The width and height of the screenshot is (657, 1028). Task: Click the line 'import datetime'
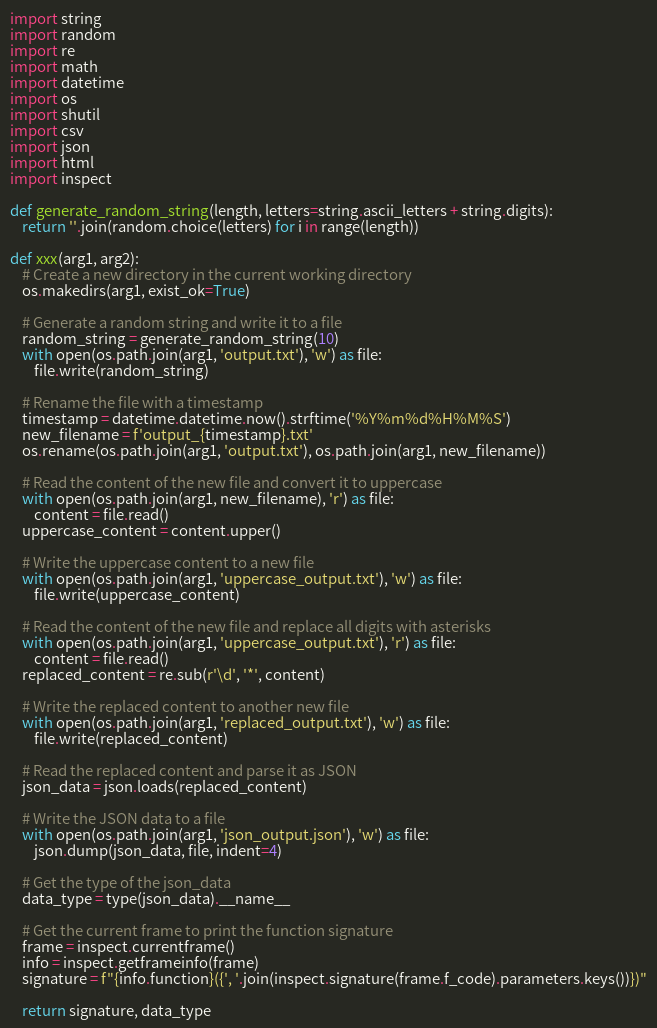point(67,83)
